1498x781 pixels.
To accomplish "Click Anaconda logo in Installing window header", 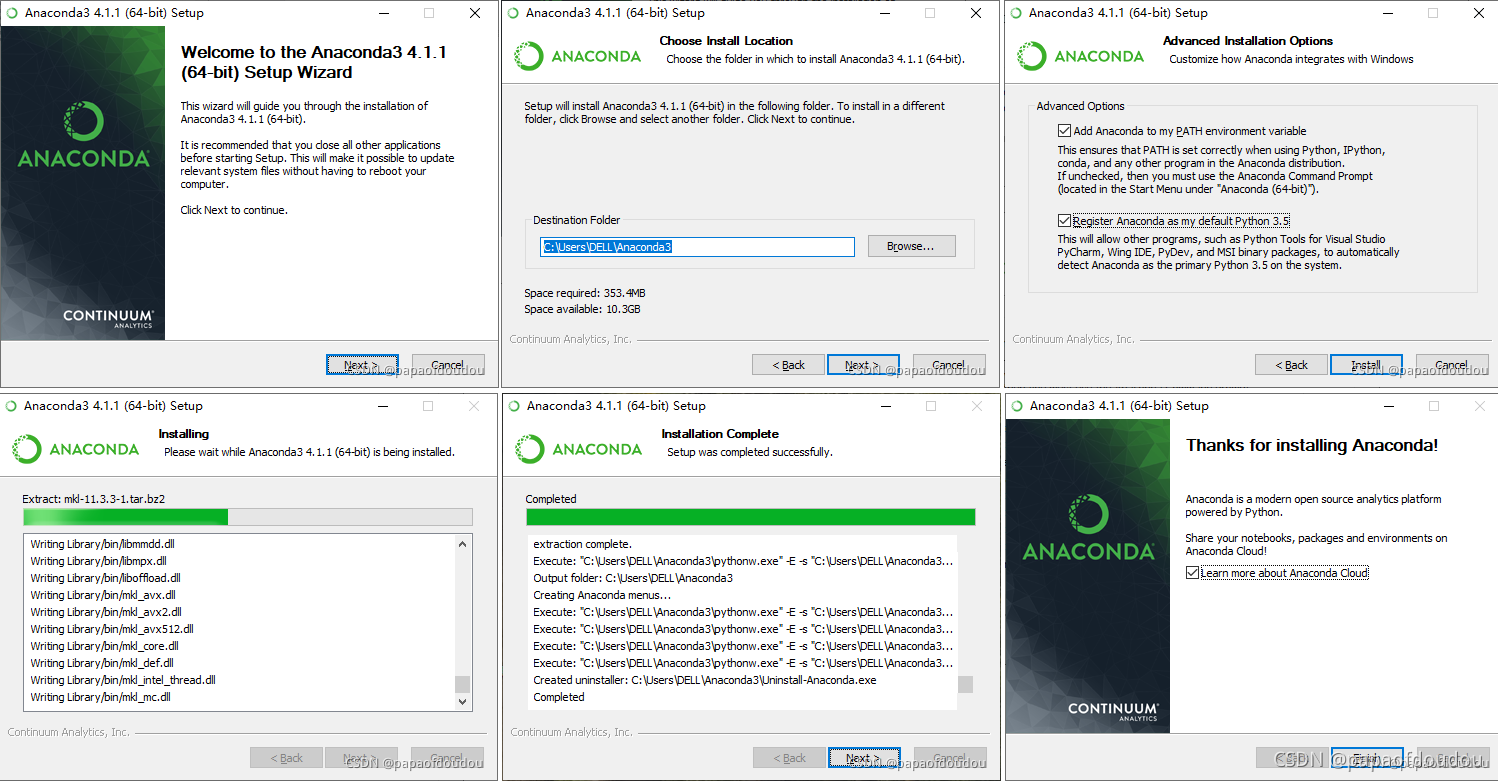I will click(75, 449).
